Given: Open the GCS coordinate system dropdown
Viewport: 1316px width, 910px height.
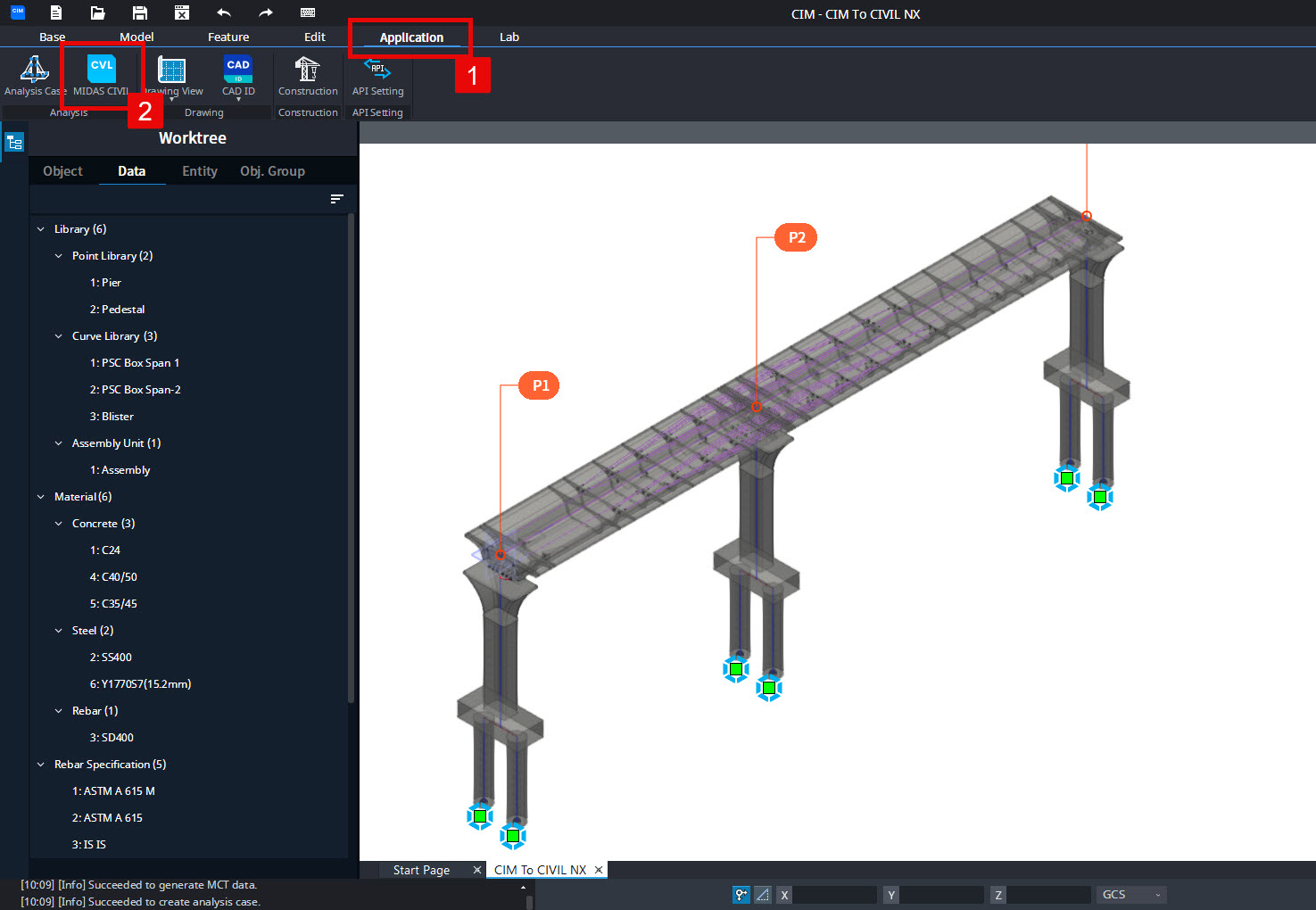Looking at the screenshot, I should [x=1131, y=894].
